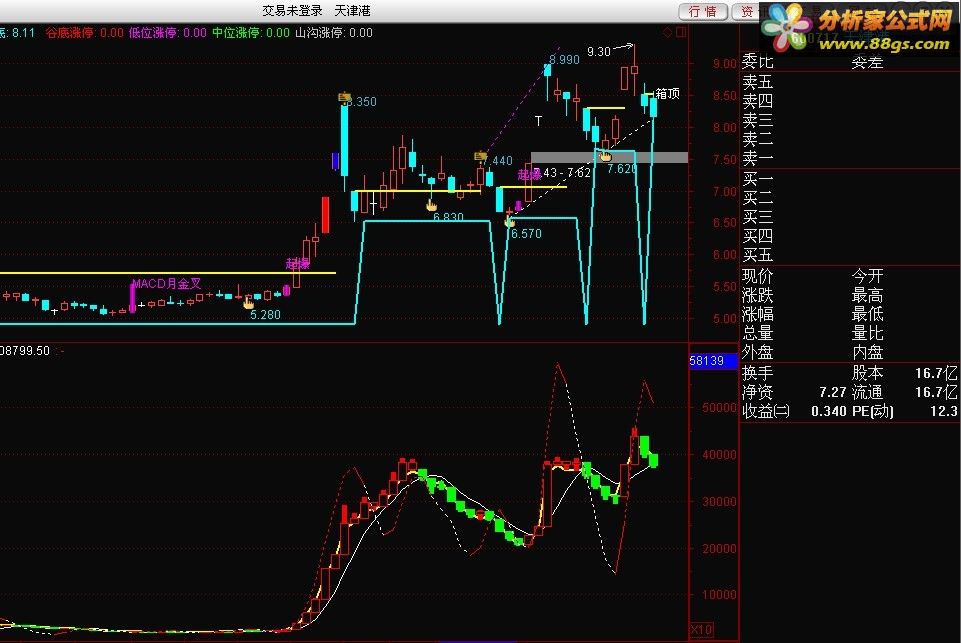Click the flag marker at 8.350 peak
The height and width of the screenshot is (643, 961).
coord(344,97)
